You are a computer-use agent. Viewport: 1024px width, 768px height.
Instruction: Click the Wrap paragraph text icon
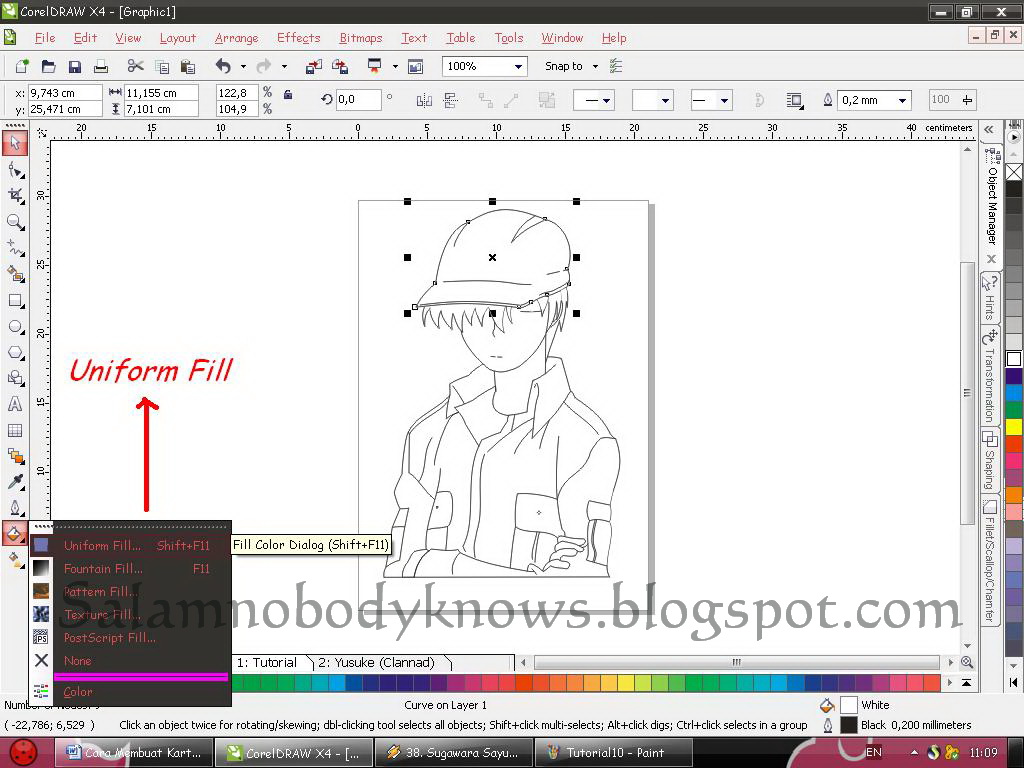[794, 100]
